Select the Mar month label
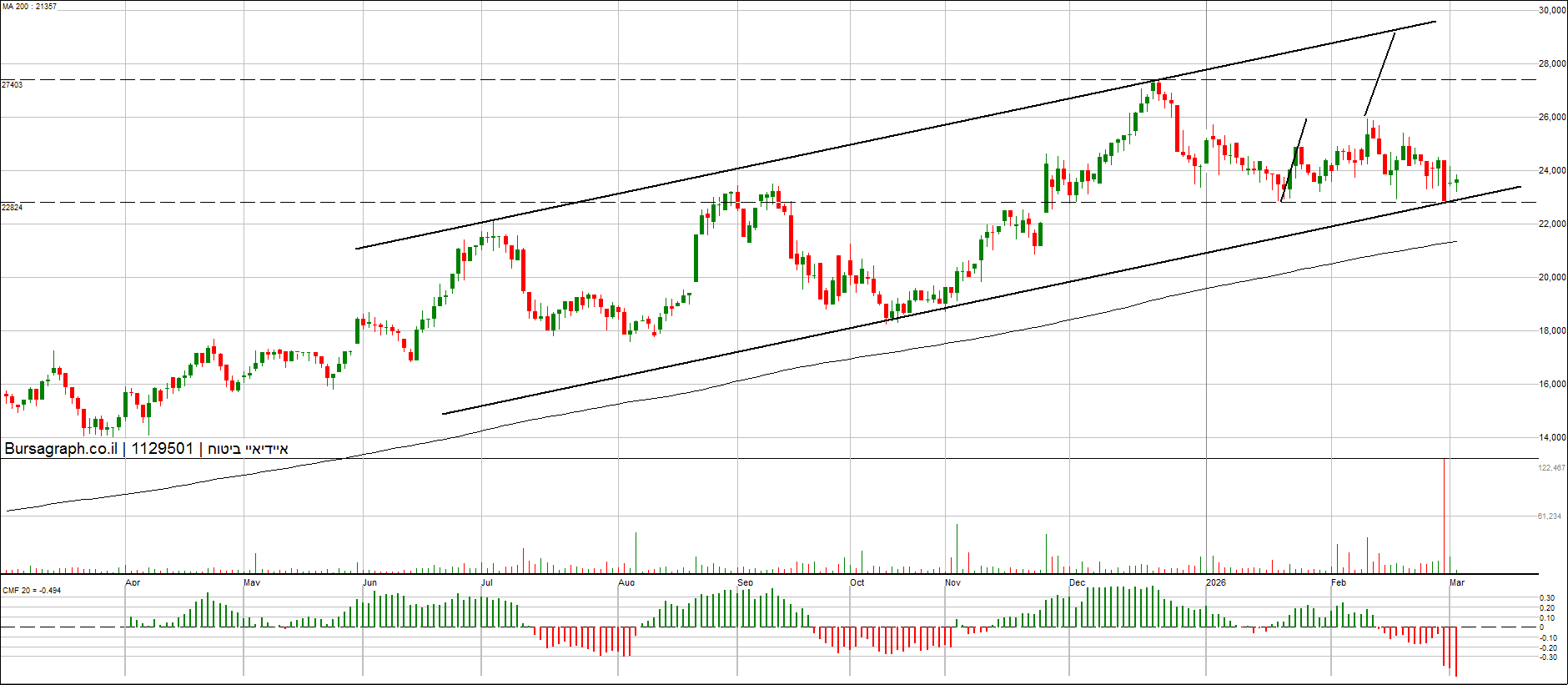 [x=1457, y=582]
